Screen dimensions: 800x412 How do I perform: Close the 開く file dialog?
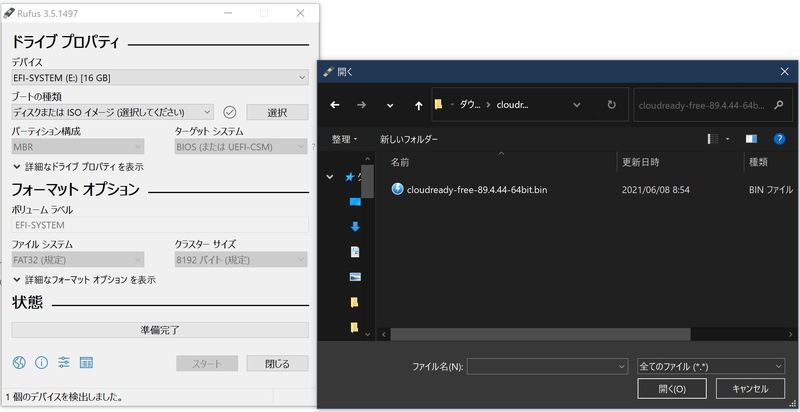[x=784, y=72]
